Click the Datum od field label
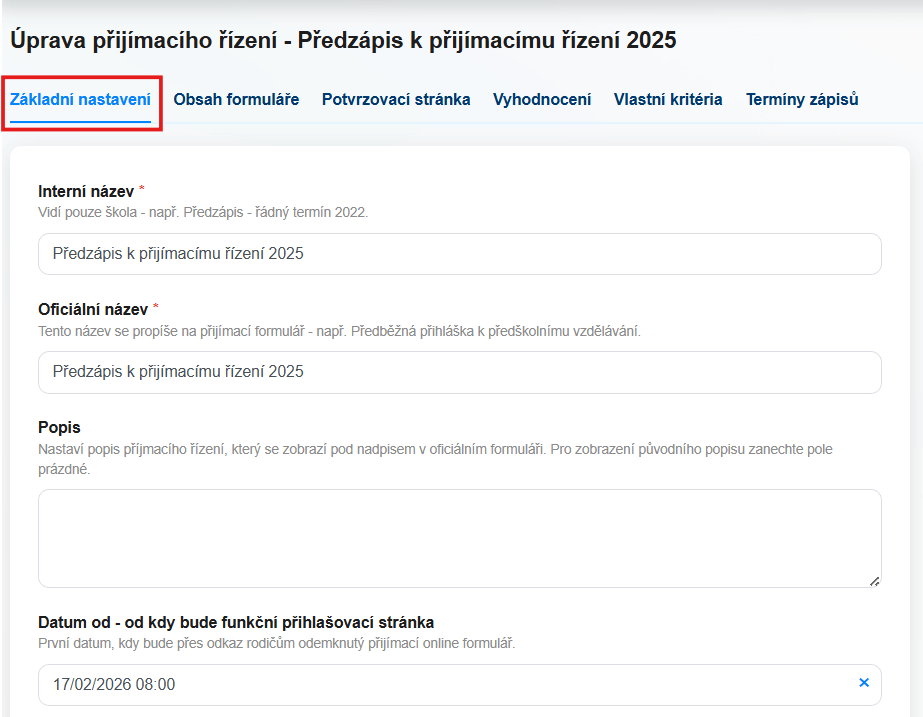 236,622
